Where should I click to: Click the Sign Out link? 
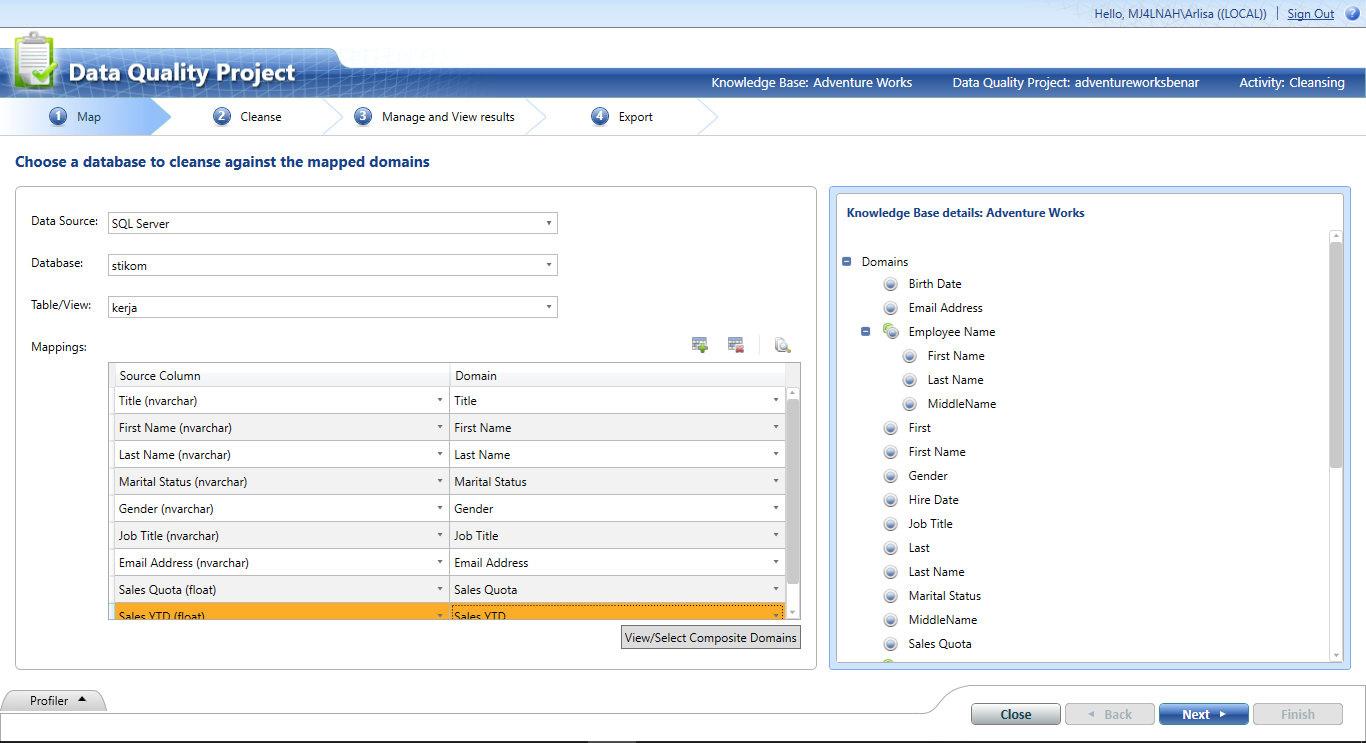pyautogui.click(x=1310, y=13)
